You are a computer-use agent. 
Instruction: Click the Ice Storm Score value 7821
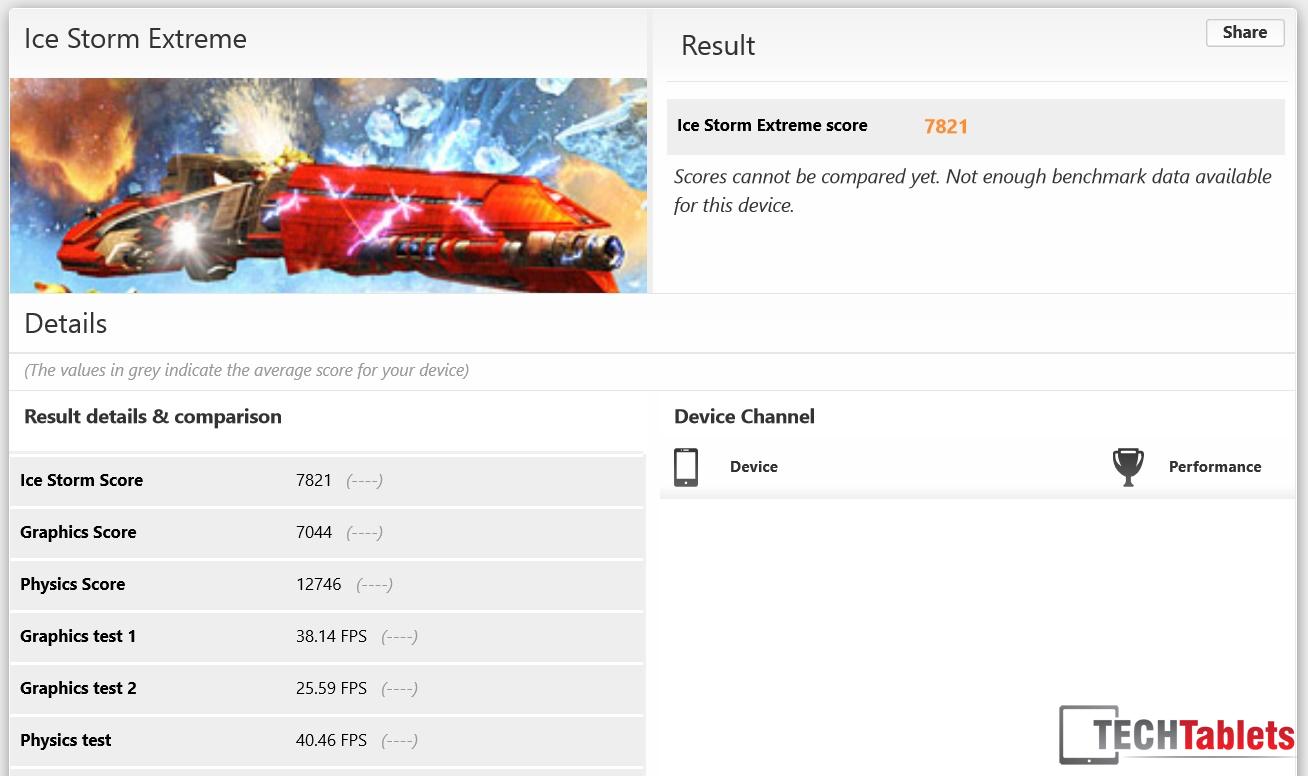[314, 480]
